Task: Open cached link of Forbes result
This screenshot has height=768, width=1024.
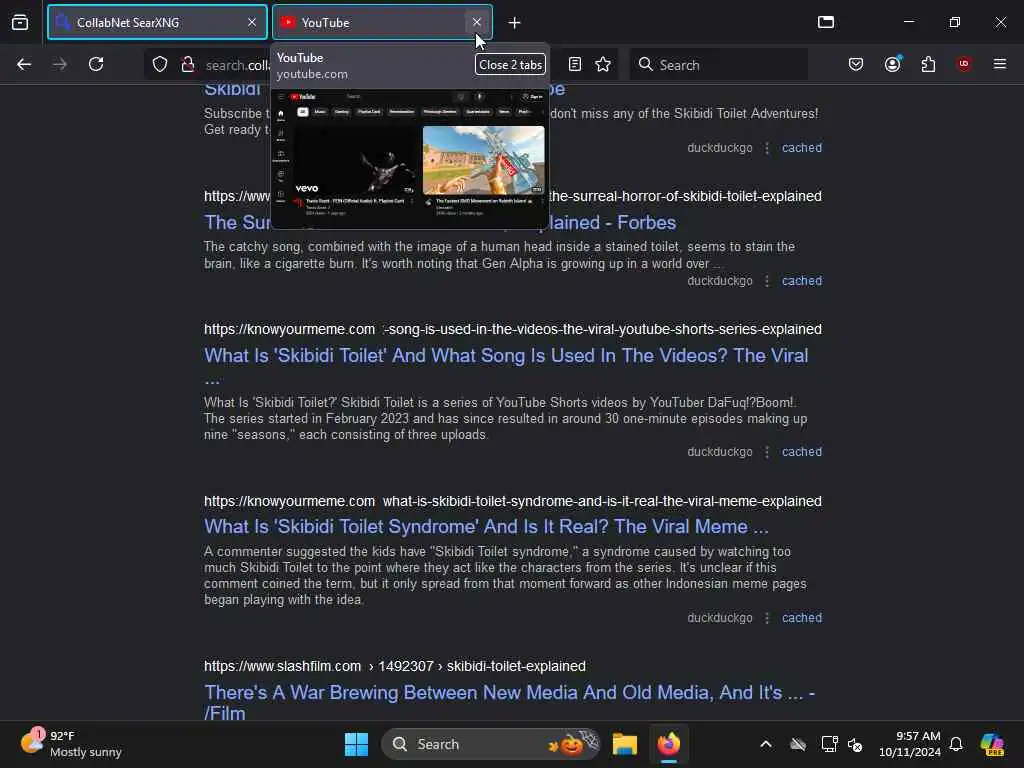Action: point(802,281)
